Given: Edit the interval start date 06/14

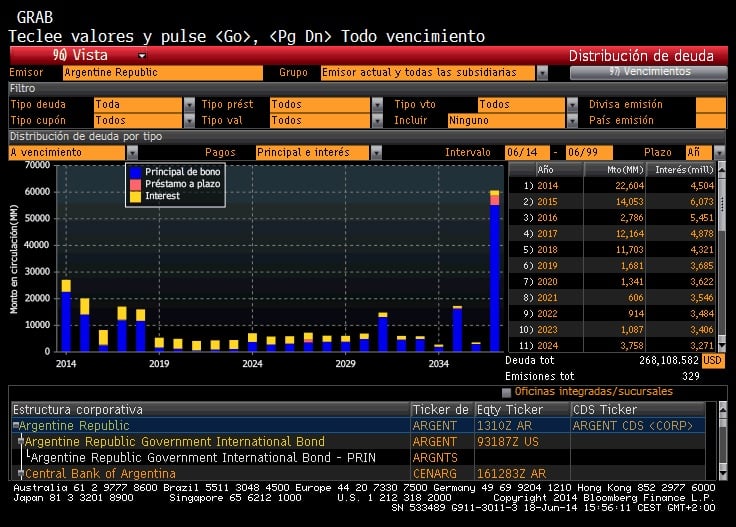Looking at the screenshot, I should 527,153.
